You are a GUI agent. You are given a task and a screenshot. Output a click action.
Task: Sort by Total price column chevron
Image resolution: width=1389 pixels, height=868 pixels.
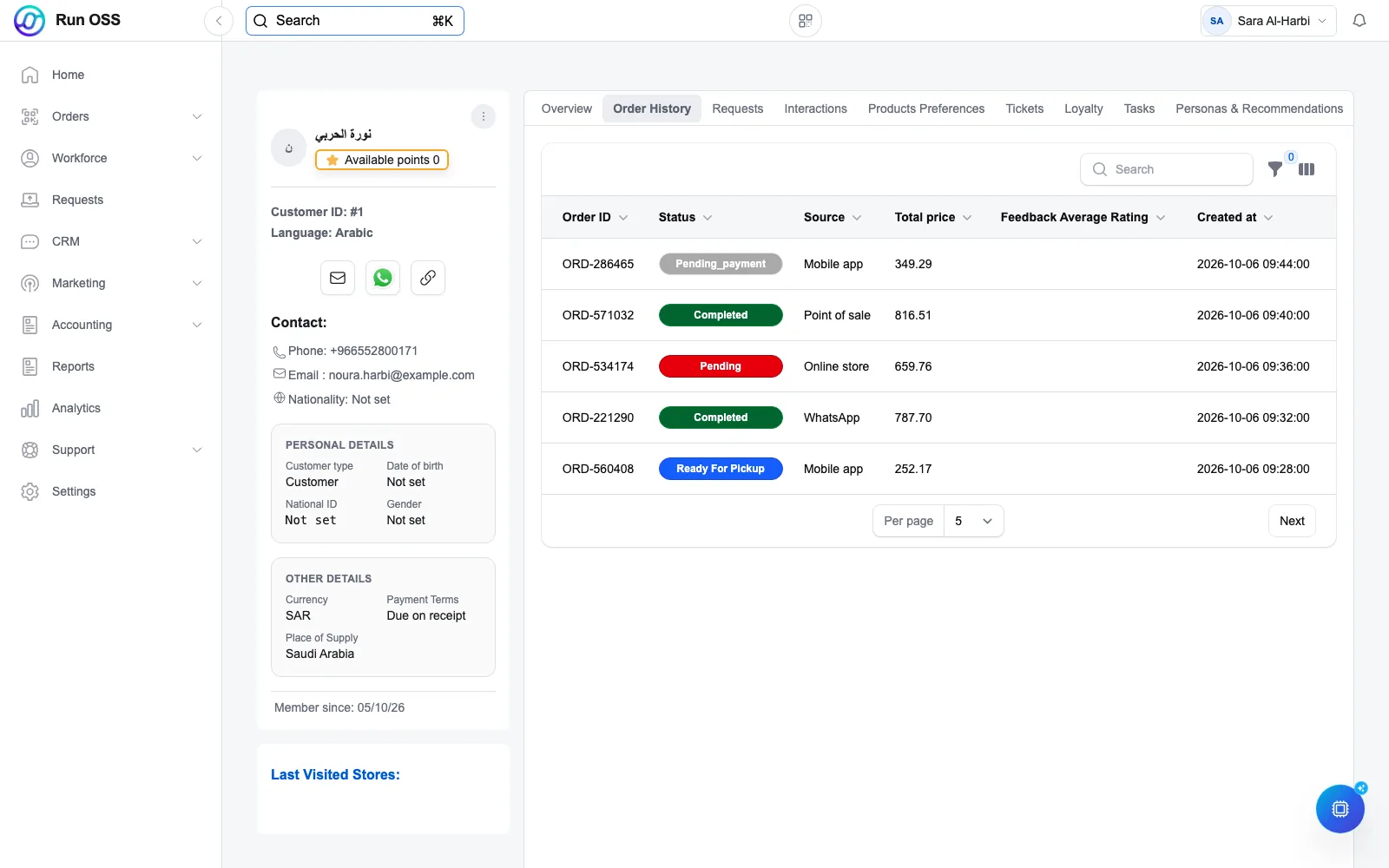967,217
